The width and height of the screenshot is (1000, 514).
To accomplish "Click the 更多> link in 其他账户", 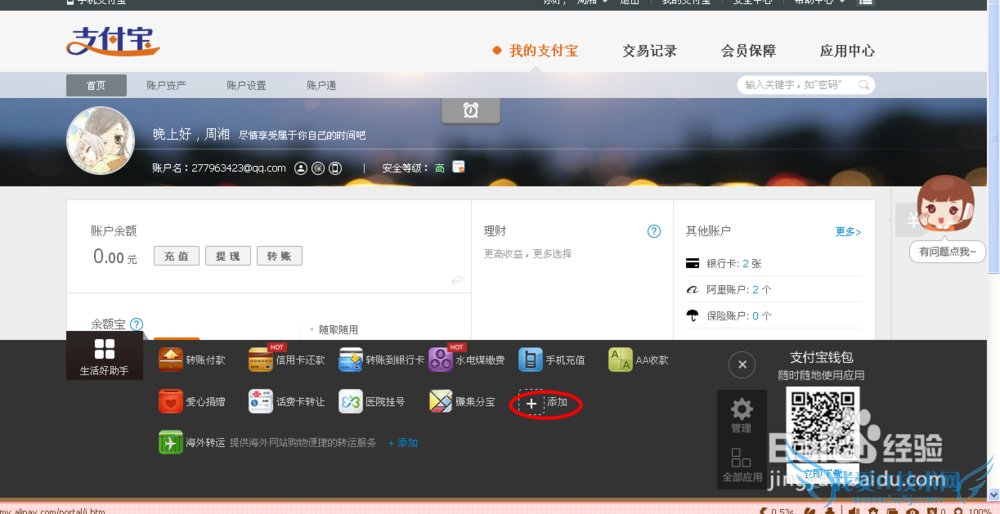I will 848,232.
